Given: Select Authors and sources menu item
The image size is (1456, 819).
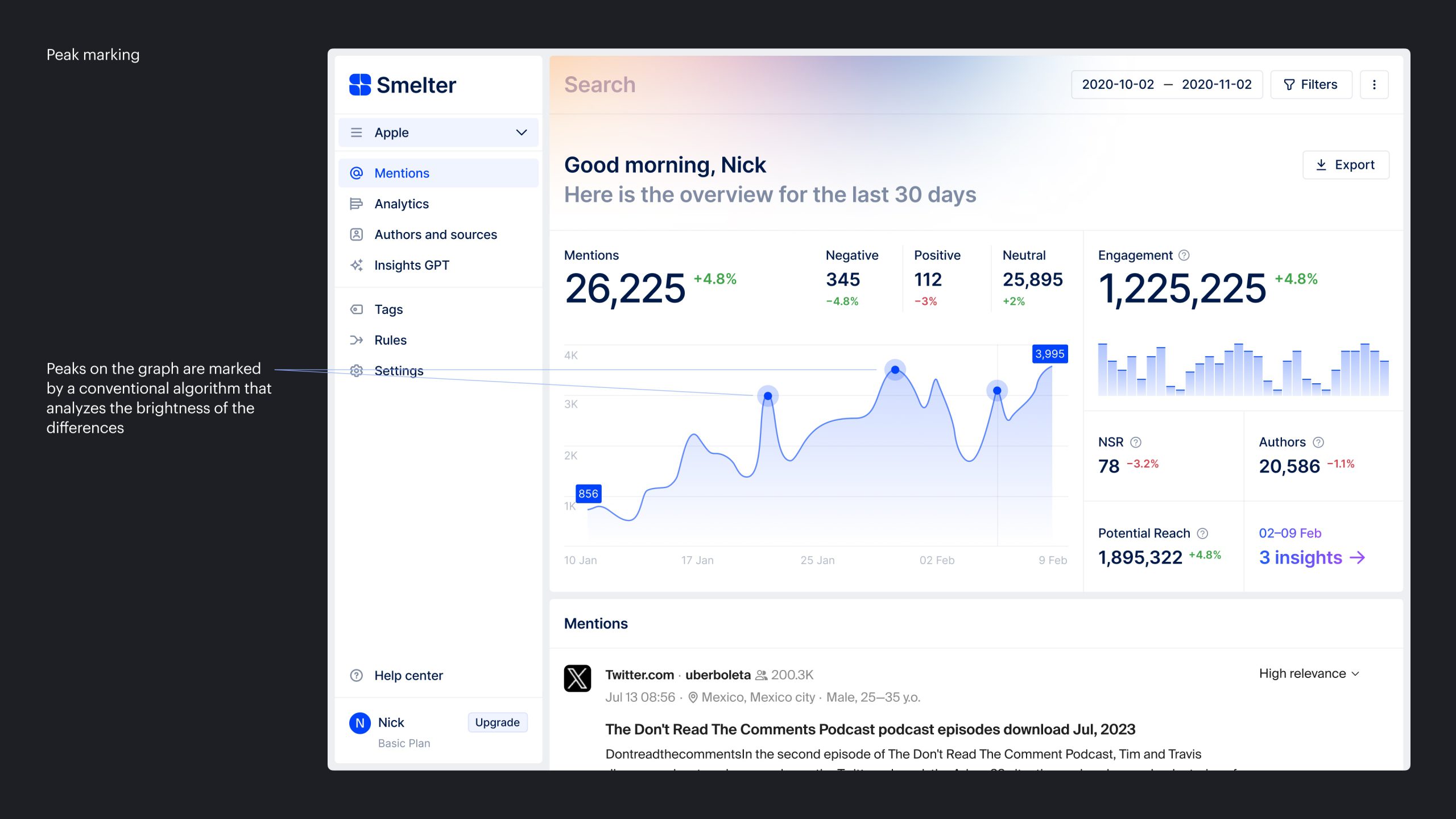Looking at the screenshot, I should pos(435,234).
